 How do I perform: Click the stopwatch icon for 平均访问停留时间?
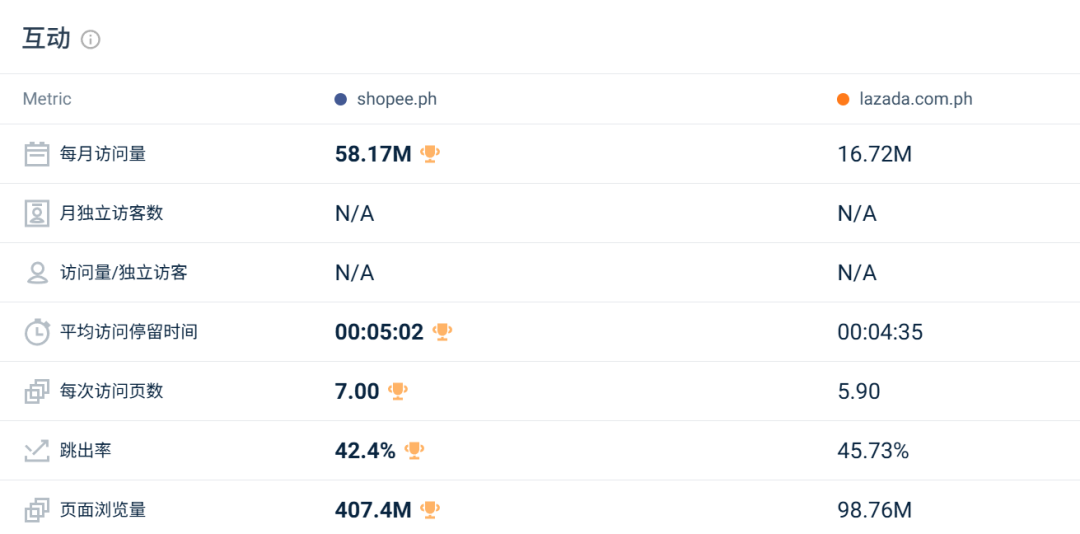point(37,332)
